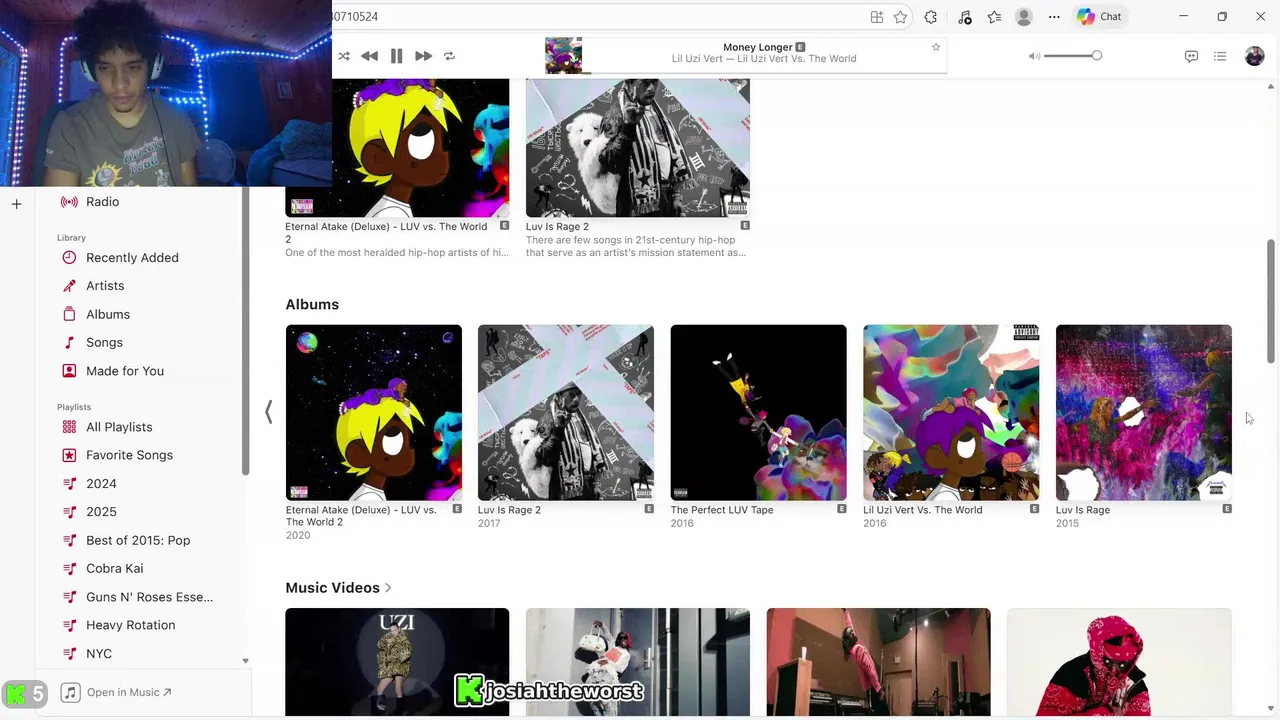Skip to the previous track
The height and width of the screenshot is (720, 1280).
coord(369,56)
